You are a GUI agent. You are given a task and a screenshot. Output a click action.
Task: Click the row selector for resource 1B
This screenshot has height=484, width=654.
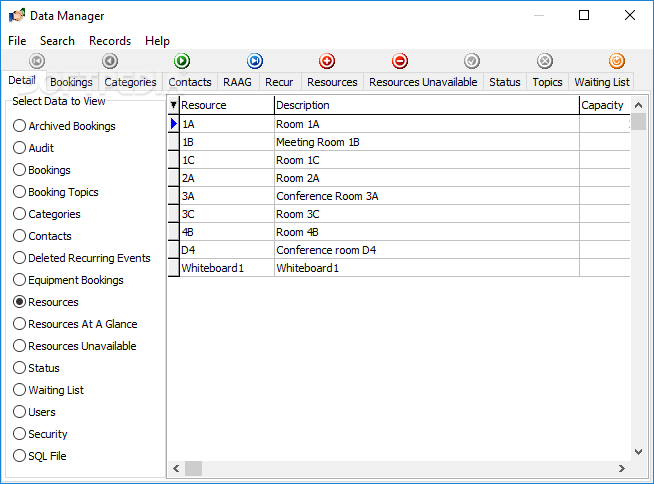[x=174, y=142]
